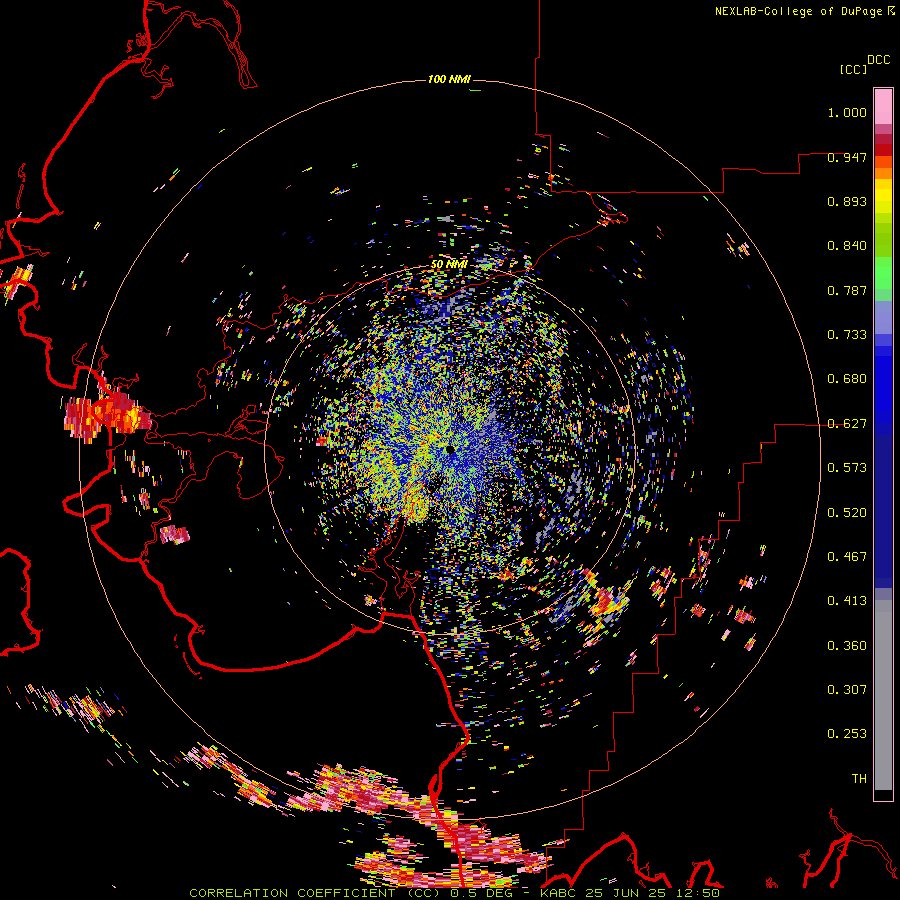Select the 0.893 legend value
This screenshot has width=900, height=900.
(847, 201)
